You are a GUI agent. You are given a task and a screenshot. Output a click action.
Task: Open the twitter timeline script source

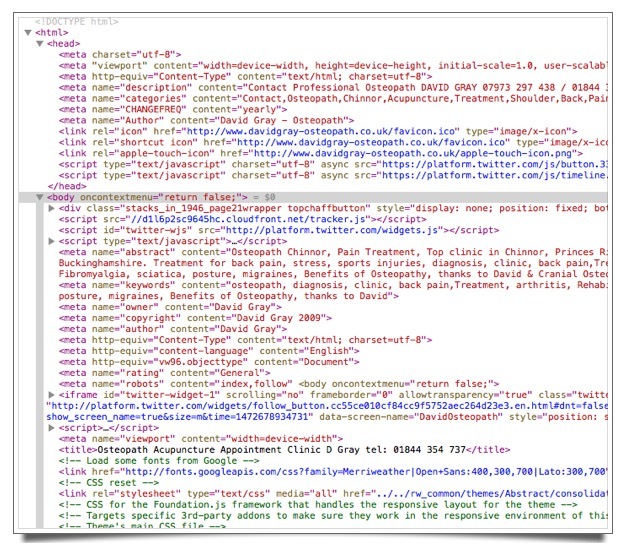pos(494,175)
